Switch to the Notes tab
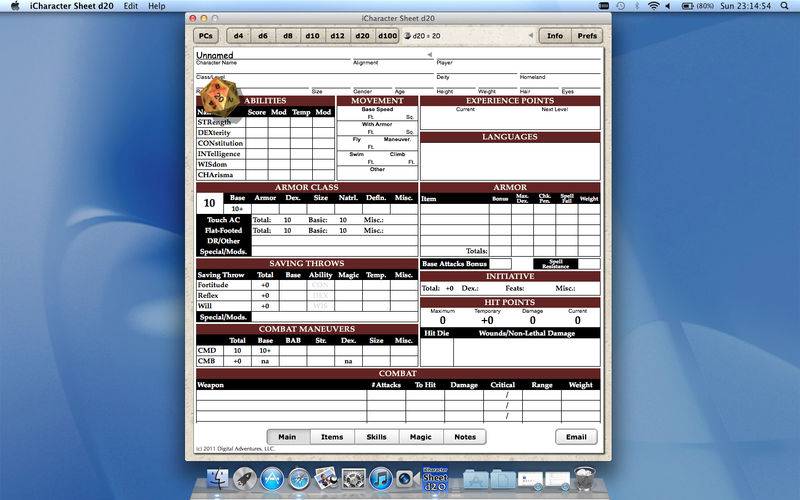The image size is (800, 500). (465, 437)
